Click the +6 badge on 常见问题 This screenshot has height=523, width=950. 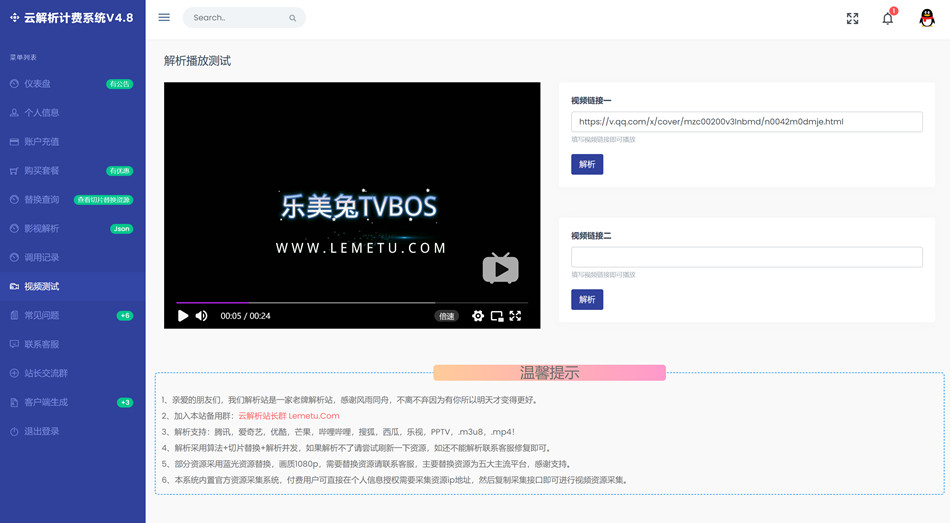(125, 316)
